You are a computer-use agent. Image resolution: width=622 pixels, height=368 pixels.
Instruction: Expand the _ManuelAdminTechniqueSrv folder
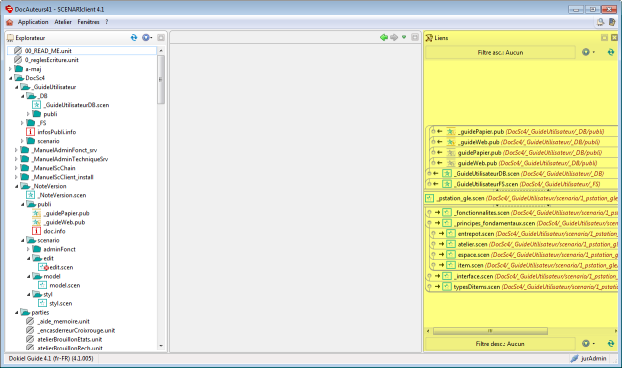pos(16,159)
